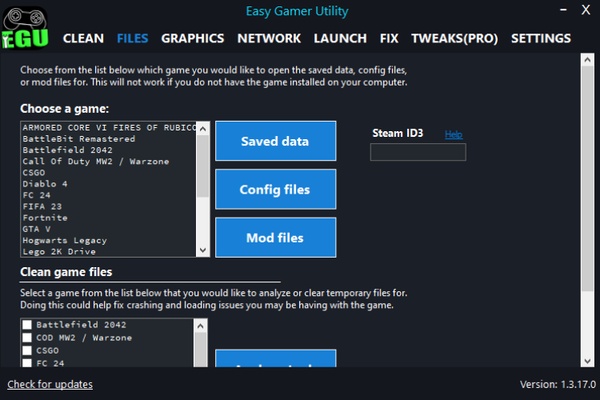
Task: Select Fortnite in game list
Action: click(x=109, y=218)
